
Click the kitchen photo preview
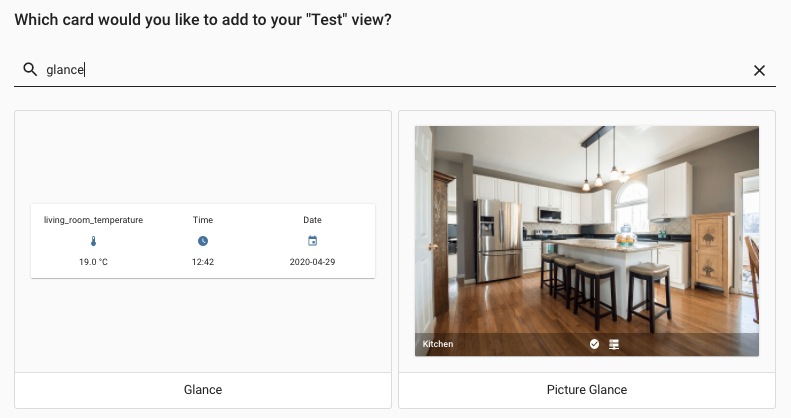coord(587,230)
